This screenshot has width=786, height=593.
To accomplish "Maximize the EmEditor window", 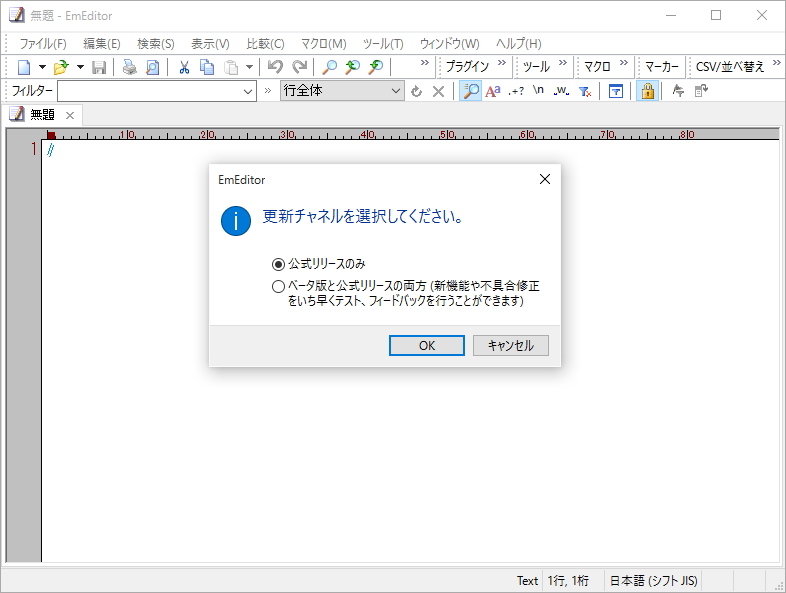I will coord(716,15).
